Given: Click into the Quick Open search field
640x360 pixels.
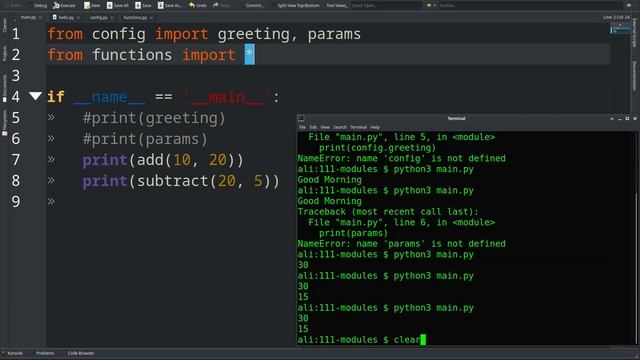Looking at the screenshot, I should [386, 5].
